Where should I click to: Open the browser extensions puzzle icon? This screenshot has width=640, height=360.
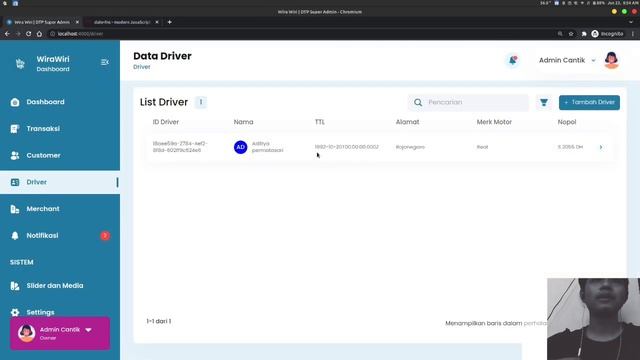pyautogui.click(x=584, y=34)
